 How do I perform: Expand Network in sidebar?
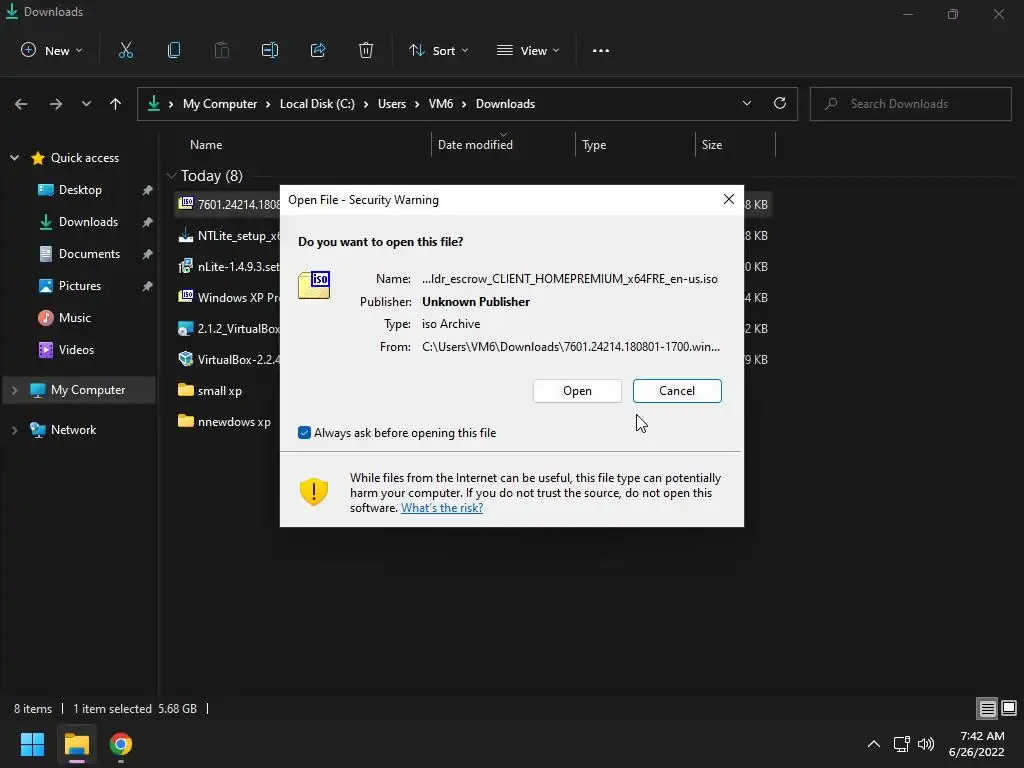14,430
